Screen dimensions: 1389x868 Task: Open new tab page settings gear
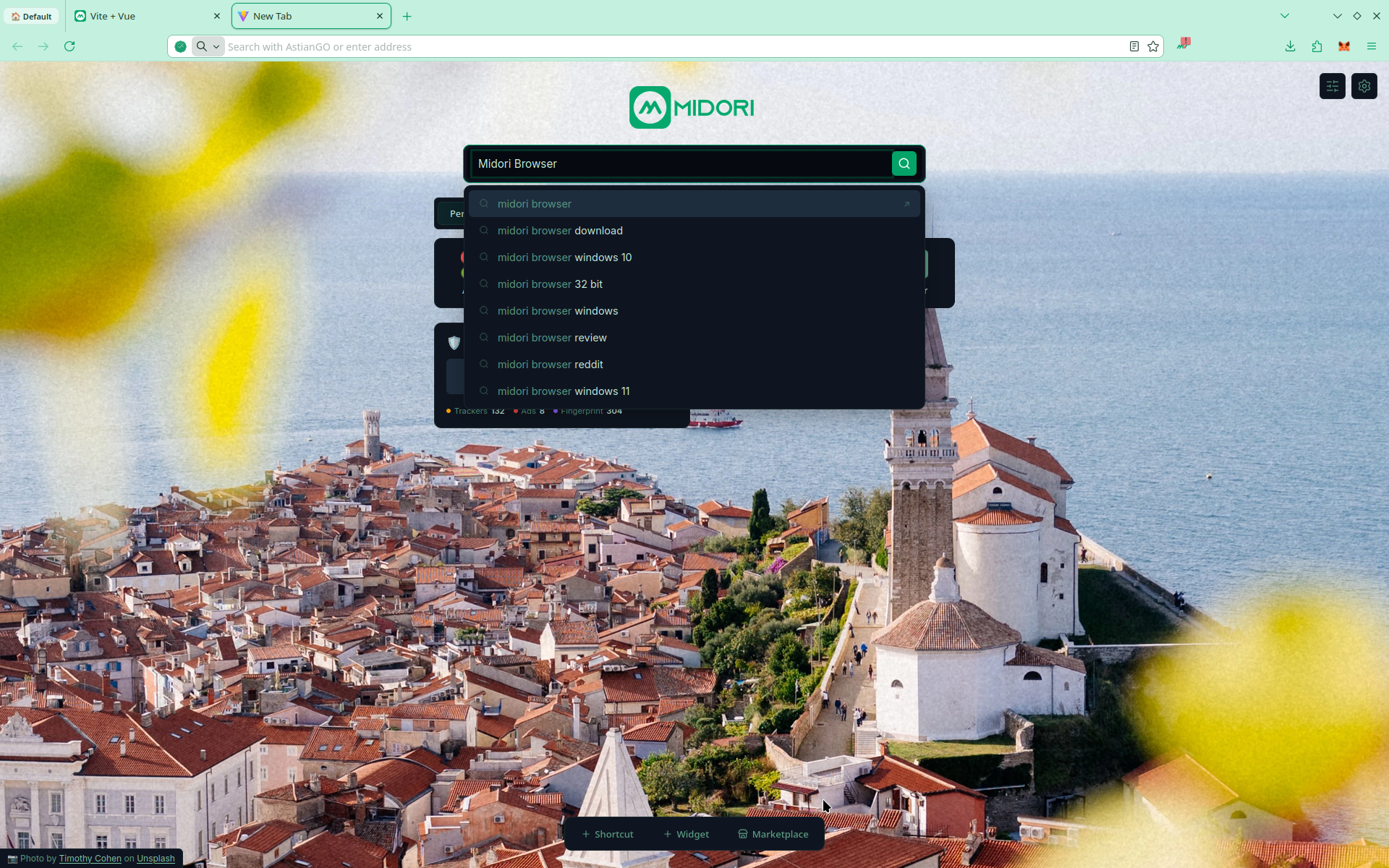point(1364,86)
